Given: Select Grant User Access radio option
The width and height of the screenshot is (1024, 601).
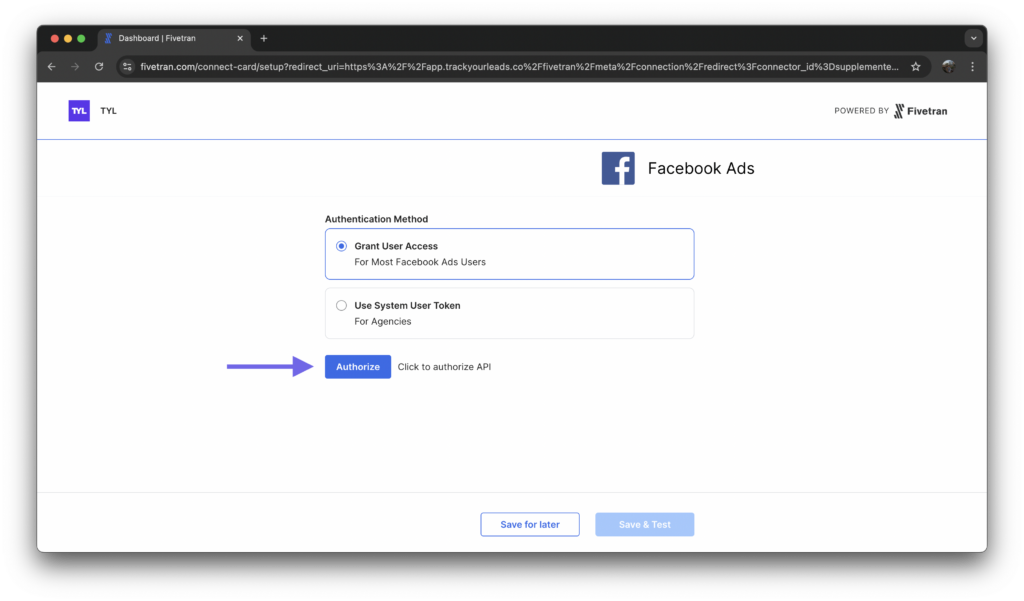Looking at the screenshot, I should pyautogui.click(x=342, y=246).
